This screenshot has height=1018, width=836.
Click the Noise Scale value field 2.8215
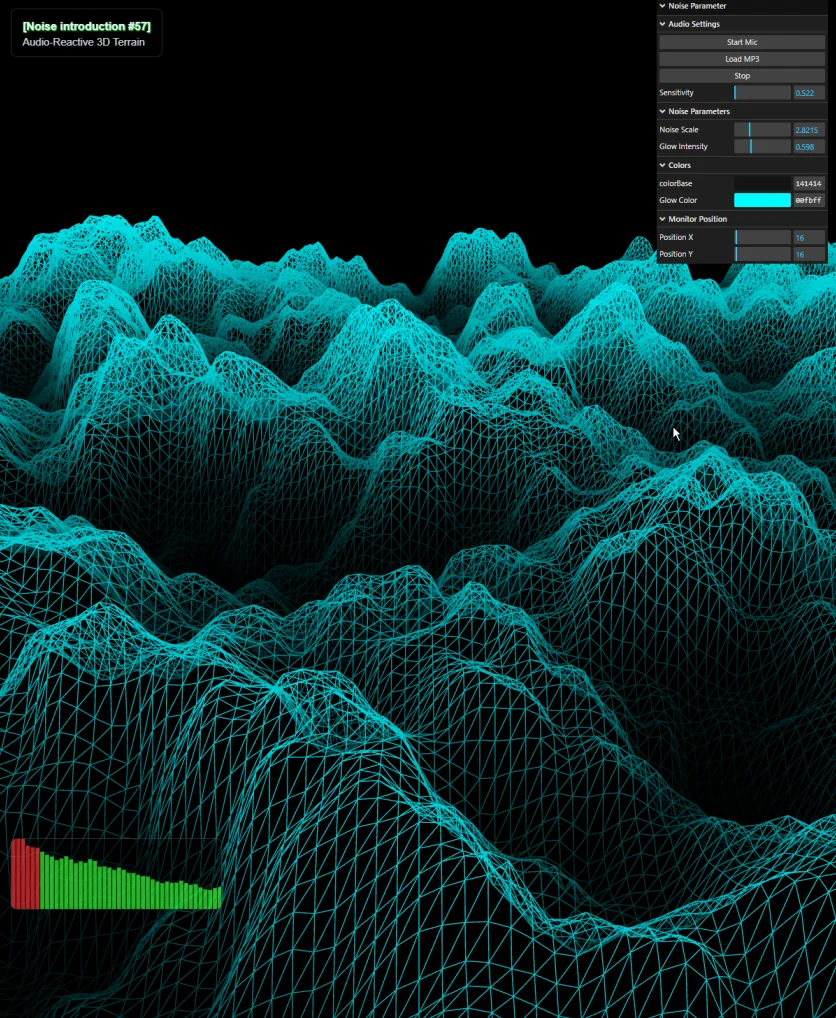pyautogui.click(x=808, y=130)
